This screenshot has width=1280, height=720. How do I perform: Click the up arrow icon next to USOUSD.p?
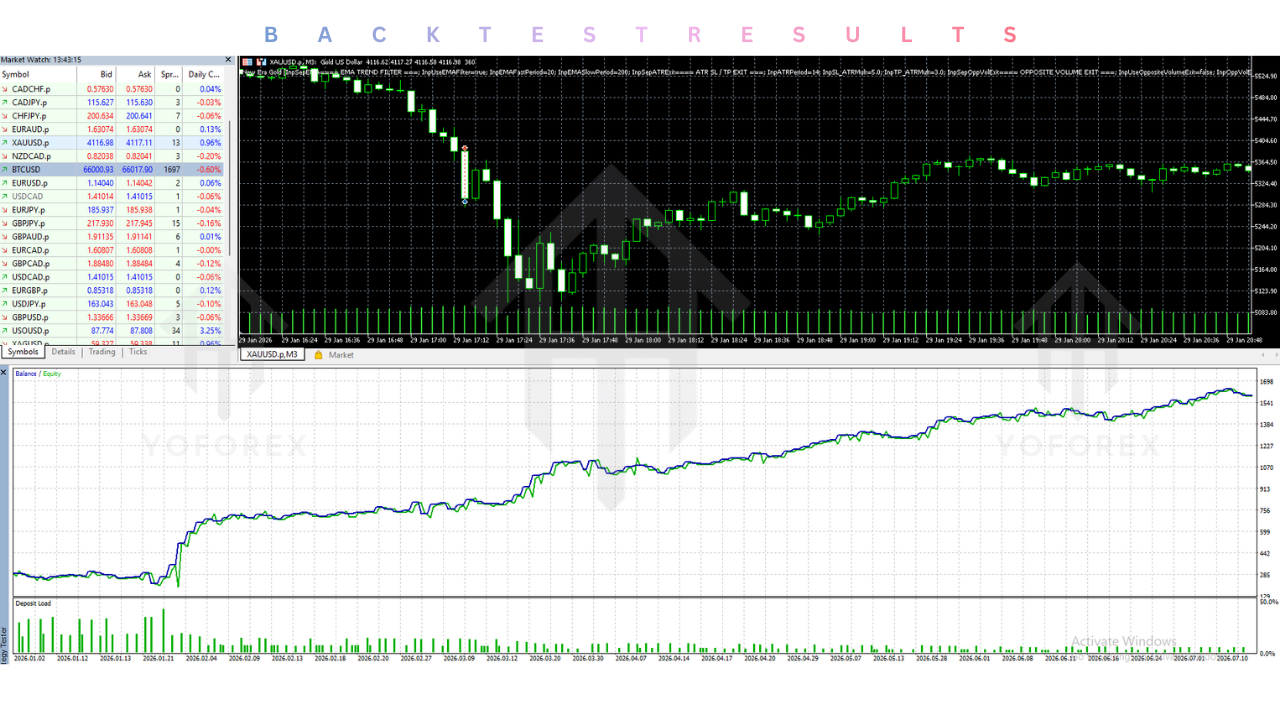6,331
